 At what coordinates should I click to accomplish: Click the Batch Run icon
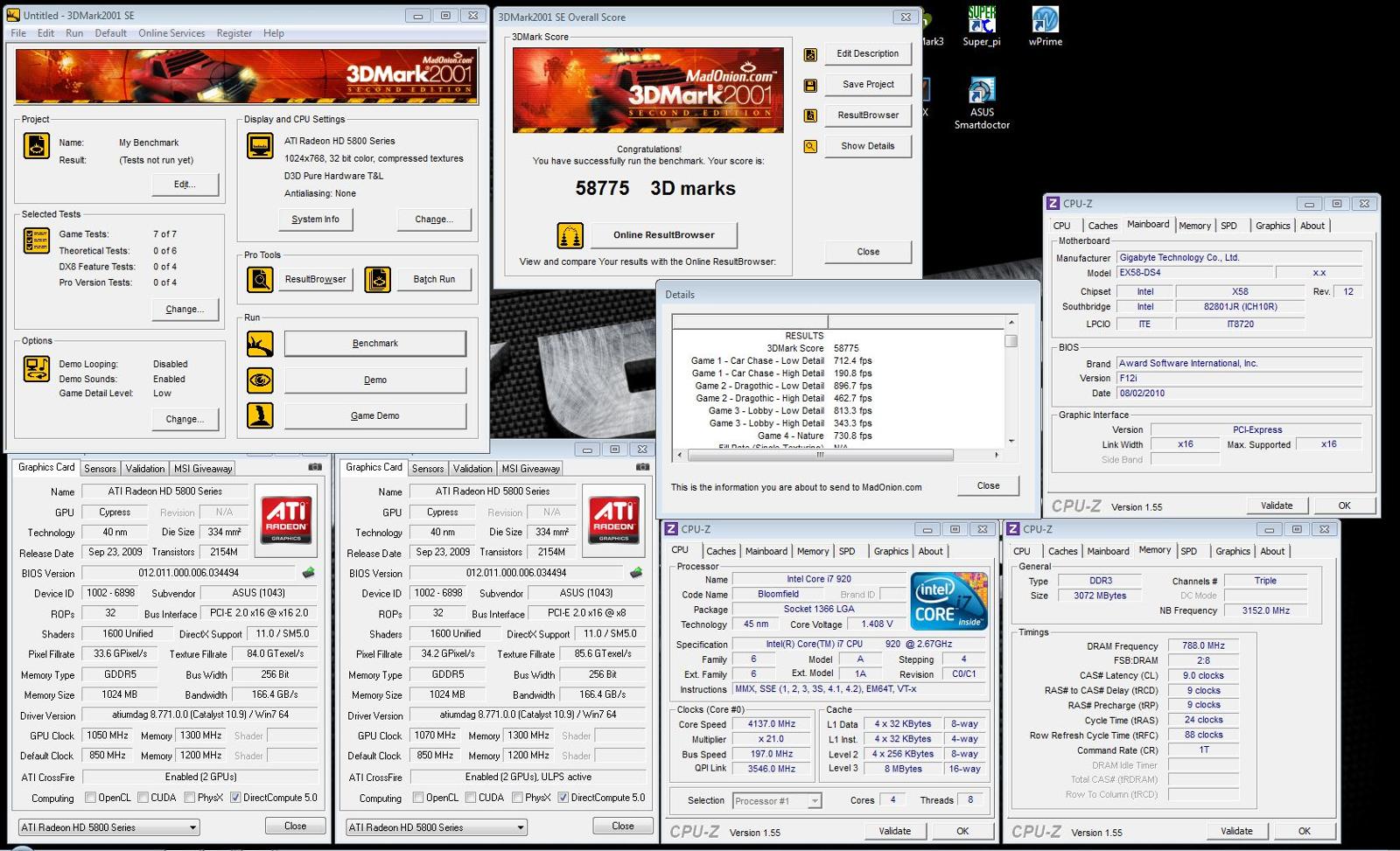click(x=377, y=279)
